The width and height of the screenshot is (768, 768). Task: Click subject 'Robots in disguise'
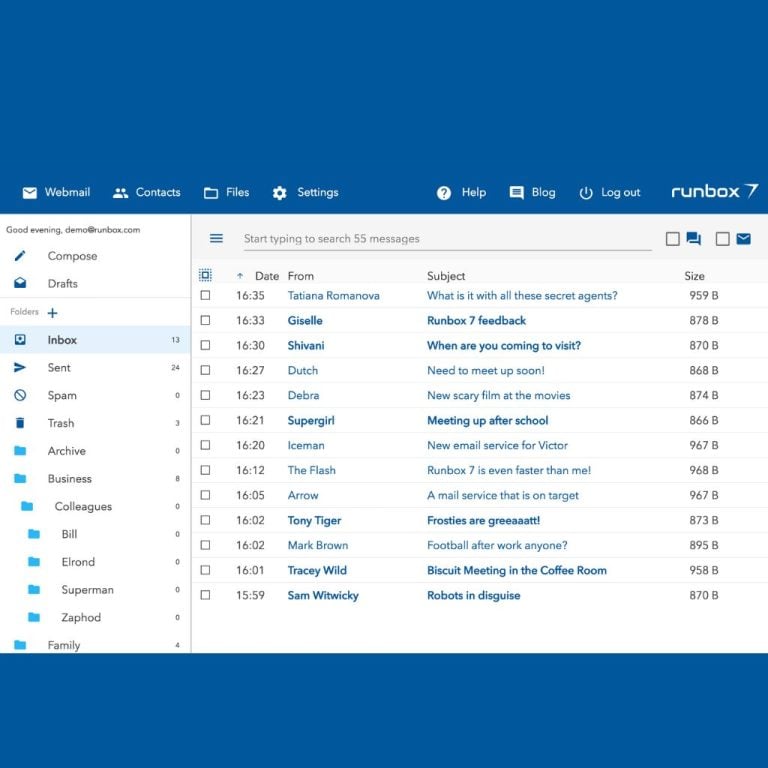[474, 595]
